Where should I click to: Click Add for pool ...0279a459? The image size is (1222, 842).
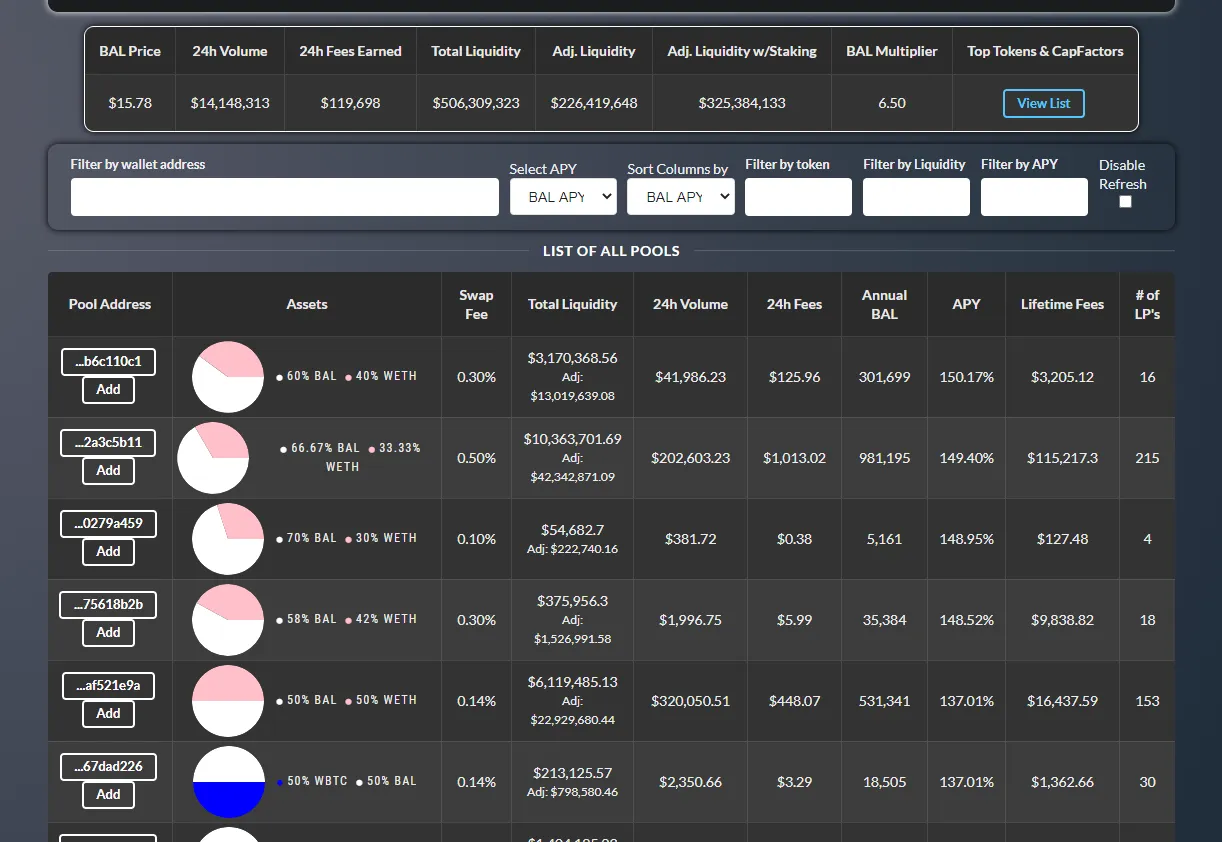[x=108, y=552]
